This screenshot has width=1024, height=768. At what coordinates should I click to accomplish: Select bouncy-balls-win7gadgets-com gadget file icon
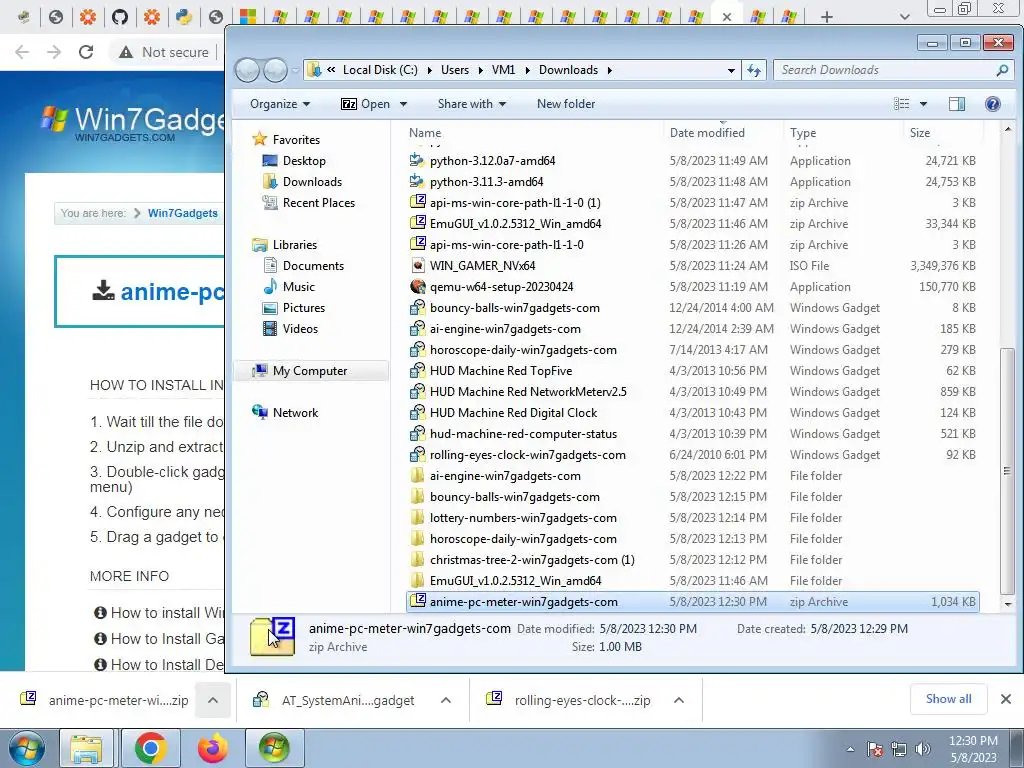tap(417, 308)
